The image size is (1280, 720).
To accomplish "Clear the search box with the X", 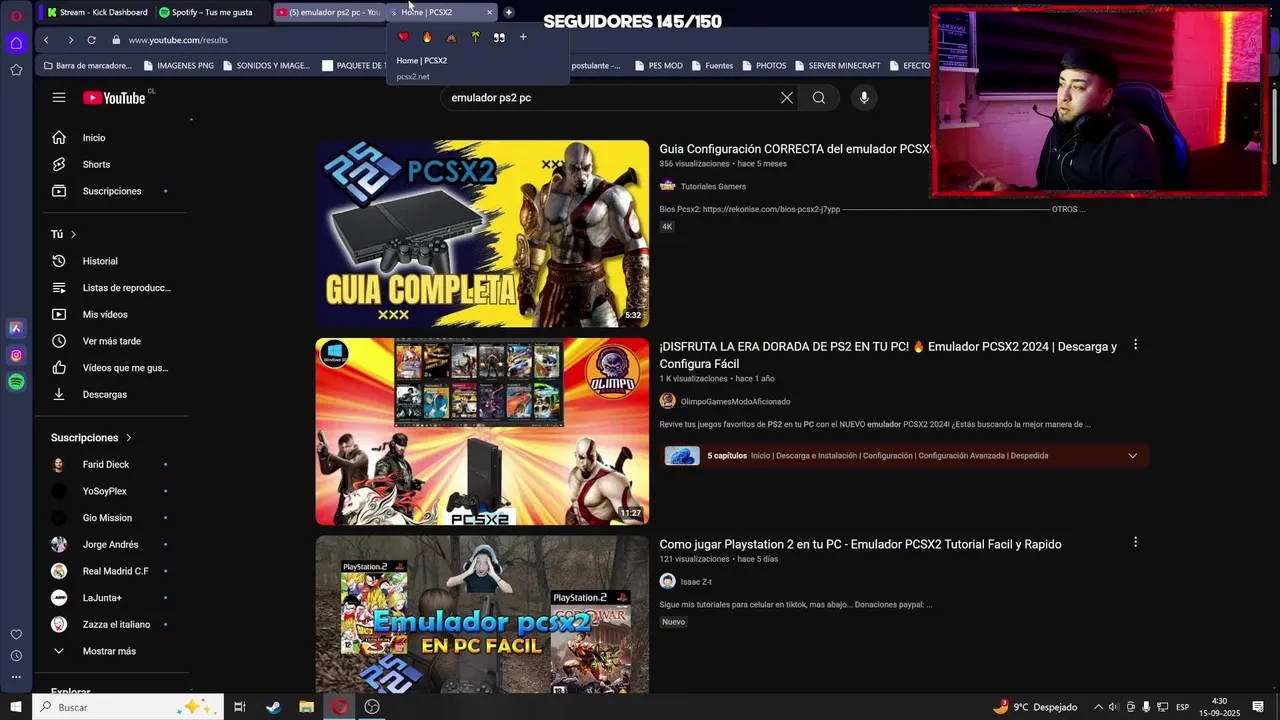I will pos(787,98).
